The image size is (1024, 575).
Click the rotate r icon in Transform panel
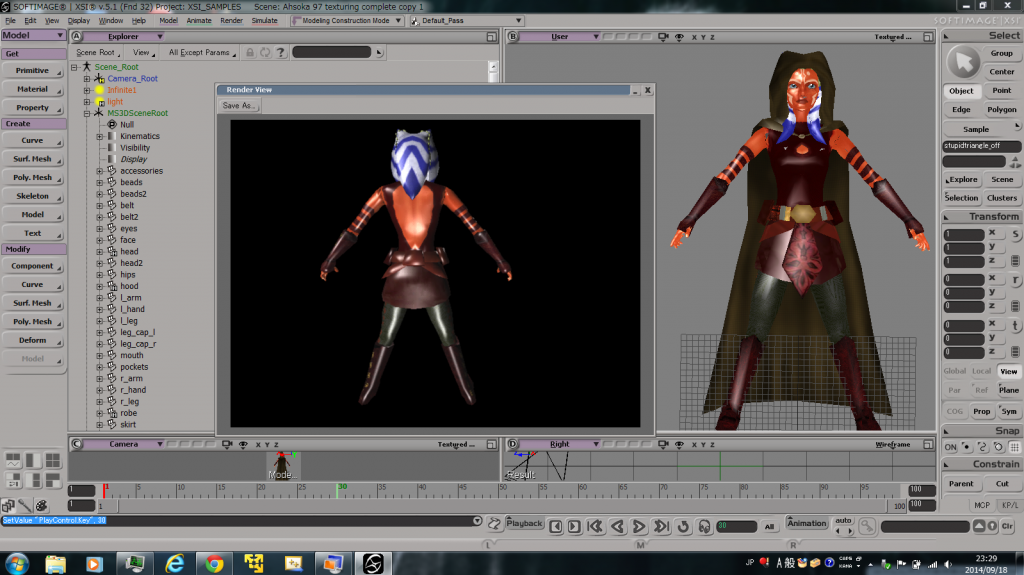pyautogui.click(x=1016, y=280)
